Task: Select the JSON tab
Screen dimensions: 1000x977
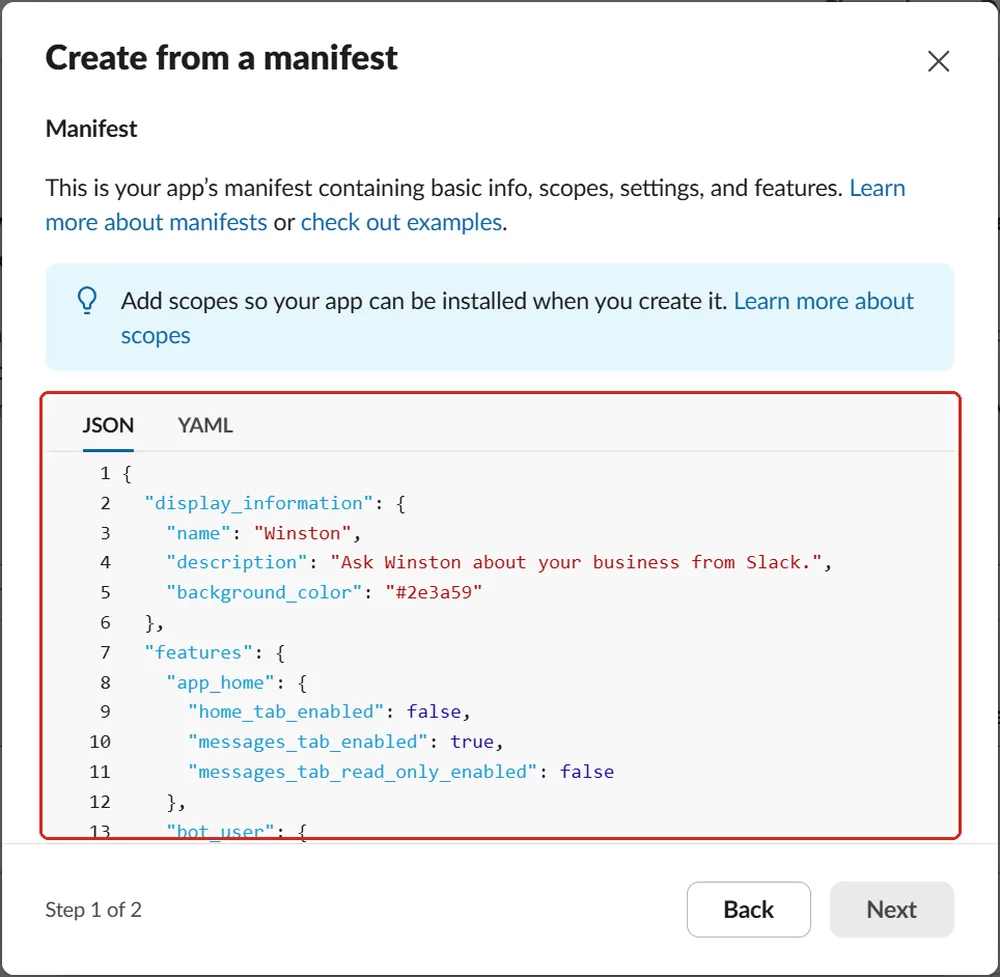Action: pos(108,425)
